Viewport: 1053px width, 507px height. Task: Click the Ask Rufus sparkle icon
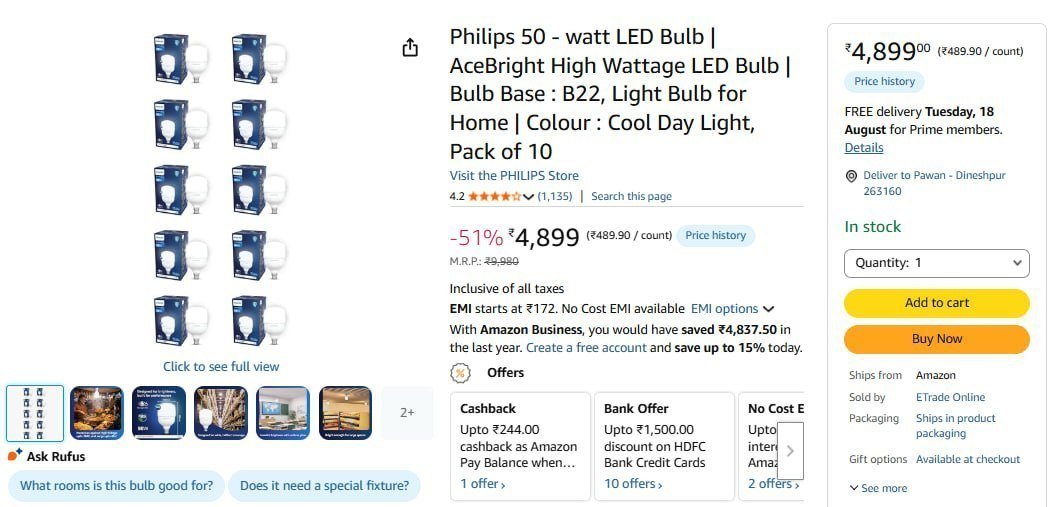point(15,455)
